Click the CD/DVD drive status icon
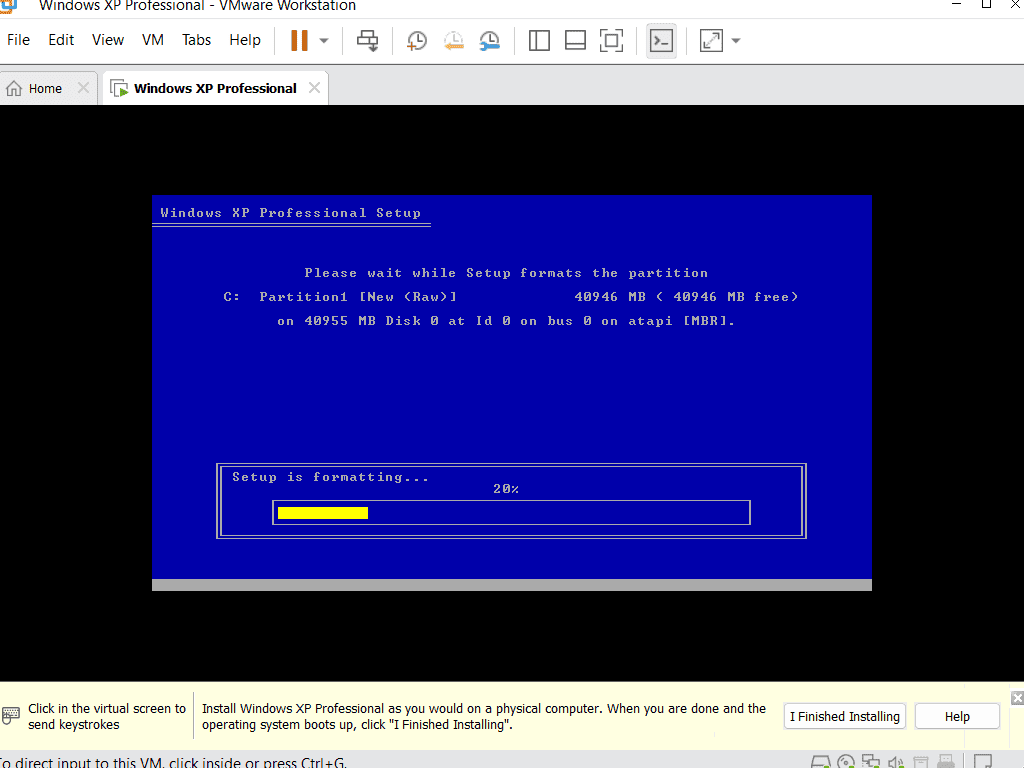This screenshot has width=1024, height=768. click(846, 762)
